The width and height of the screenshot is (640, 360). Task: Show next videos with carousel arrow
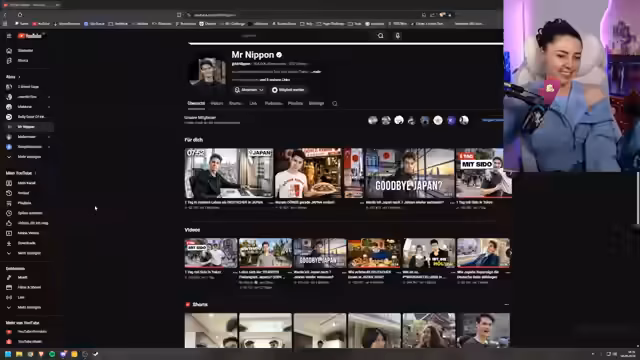(509, 253)
